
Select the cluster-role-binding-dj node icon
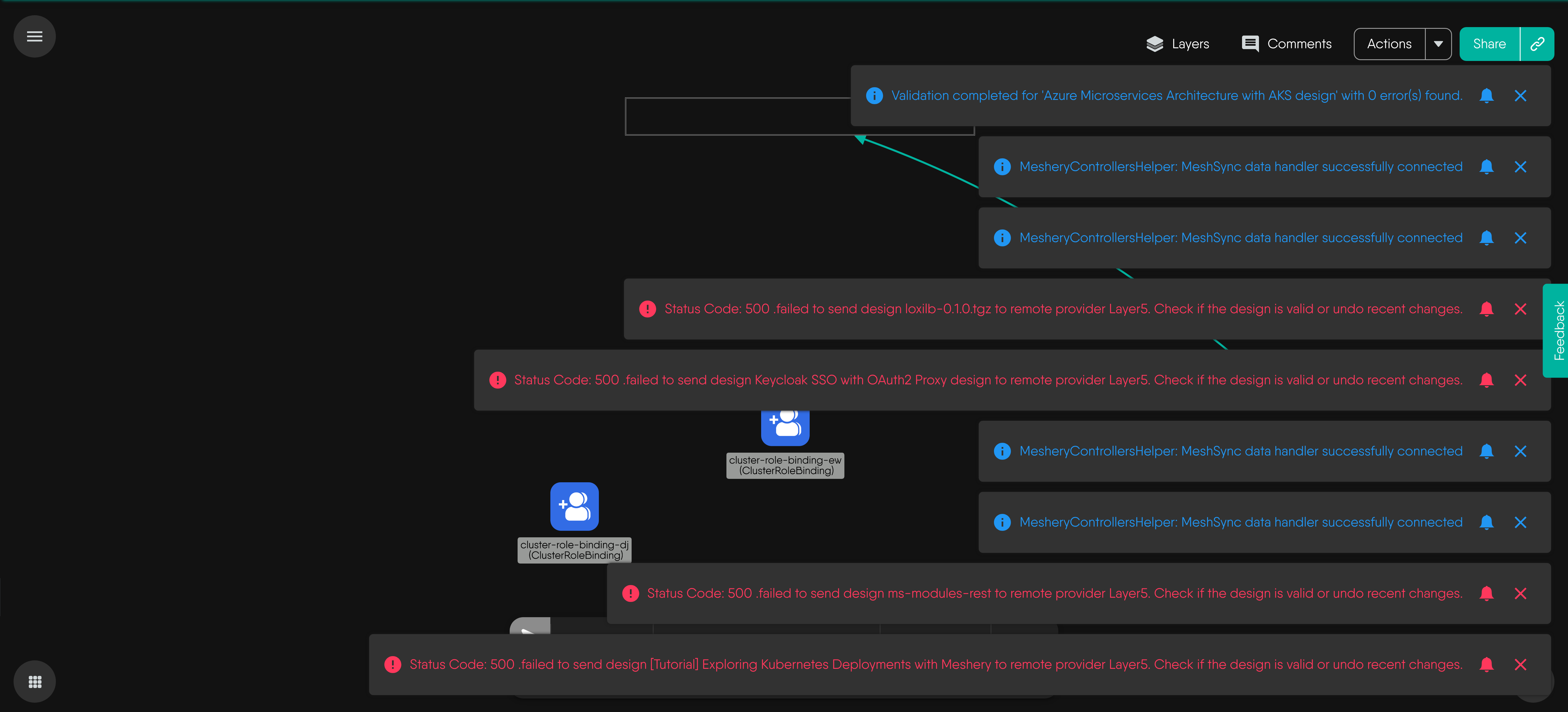pyautogui.click(x=574, y=506)
